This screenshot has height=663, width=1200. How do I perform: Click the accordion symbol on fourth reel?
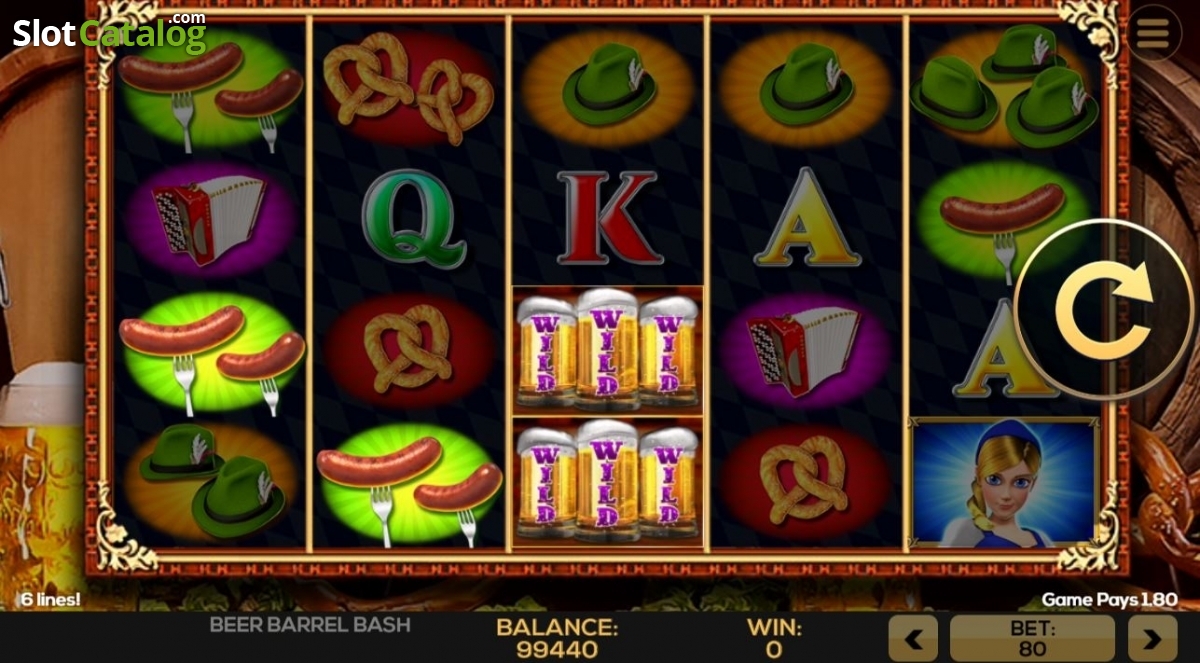pyautogui.click(x=804, y=350)
